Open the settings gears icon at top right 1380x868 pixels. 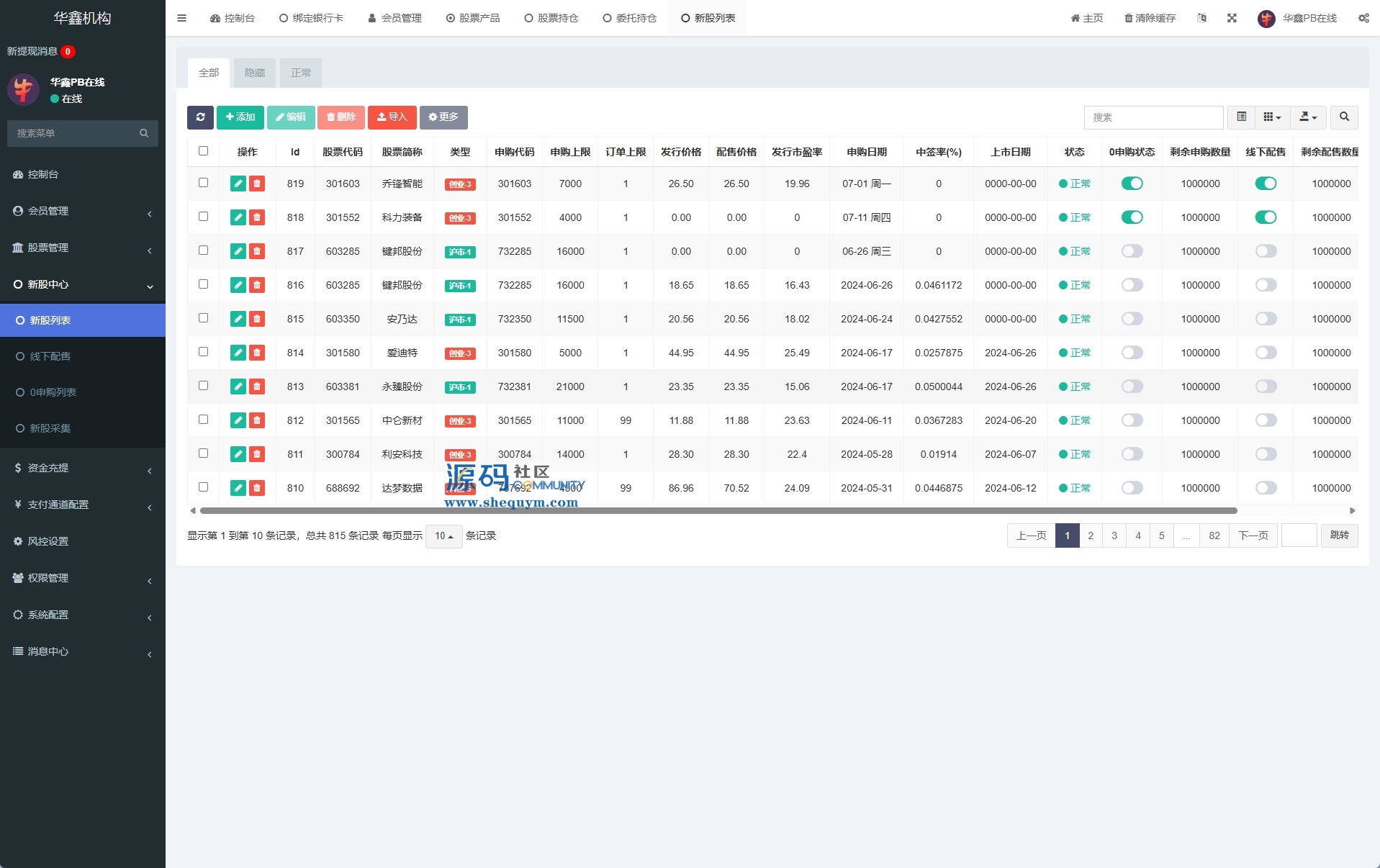pyautogui.click(x=1363, y=18)
